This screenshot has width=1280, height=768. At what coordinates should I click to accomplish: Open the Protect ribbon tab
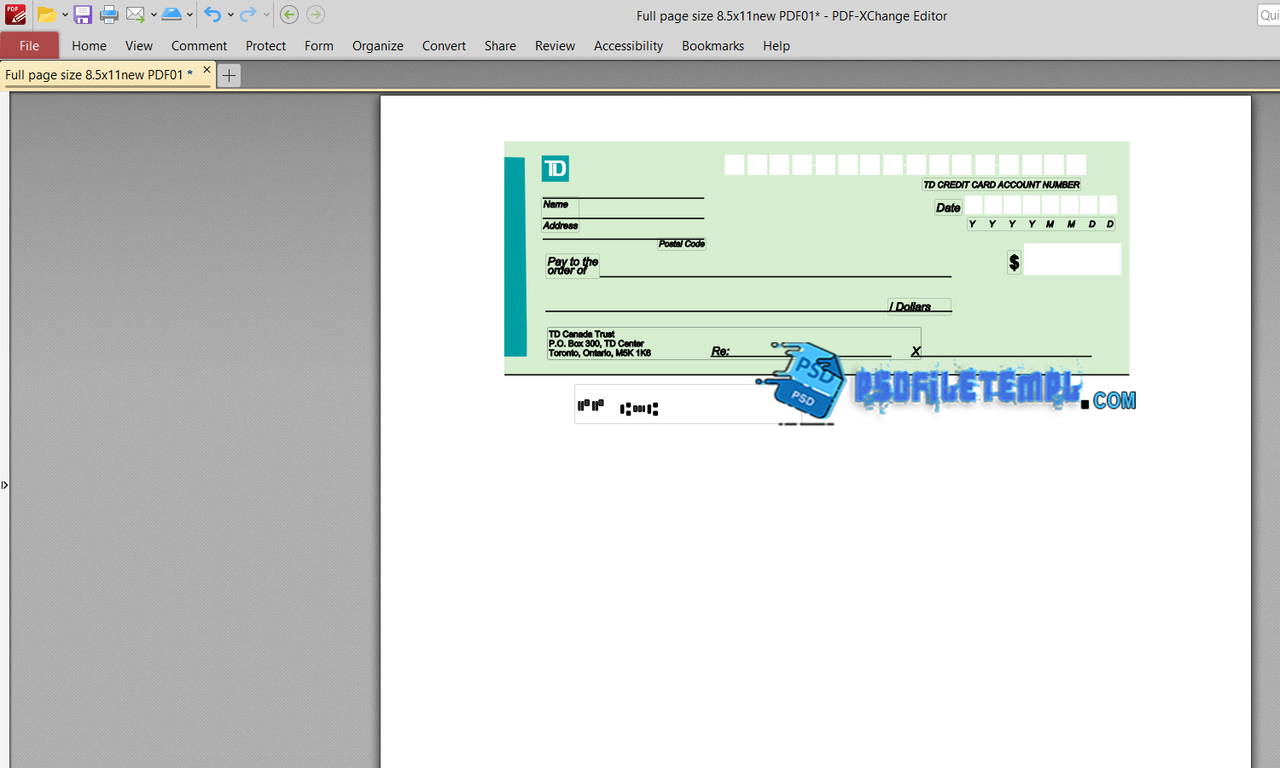[266, 45]
